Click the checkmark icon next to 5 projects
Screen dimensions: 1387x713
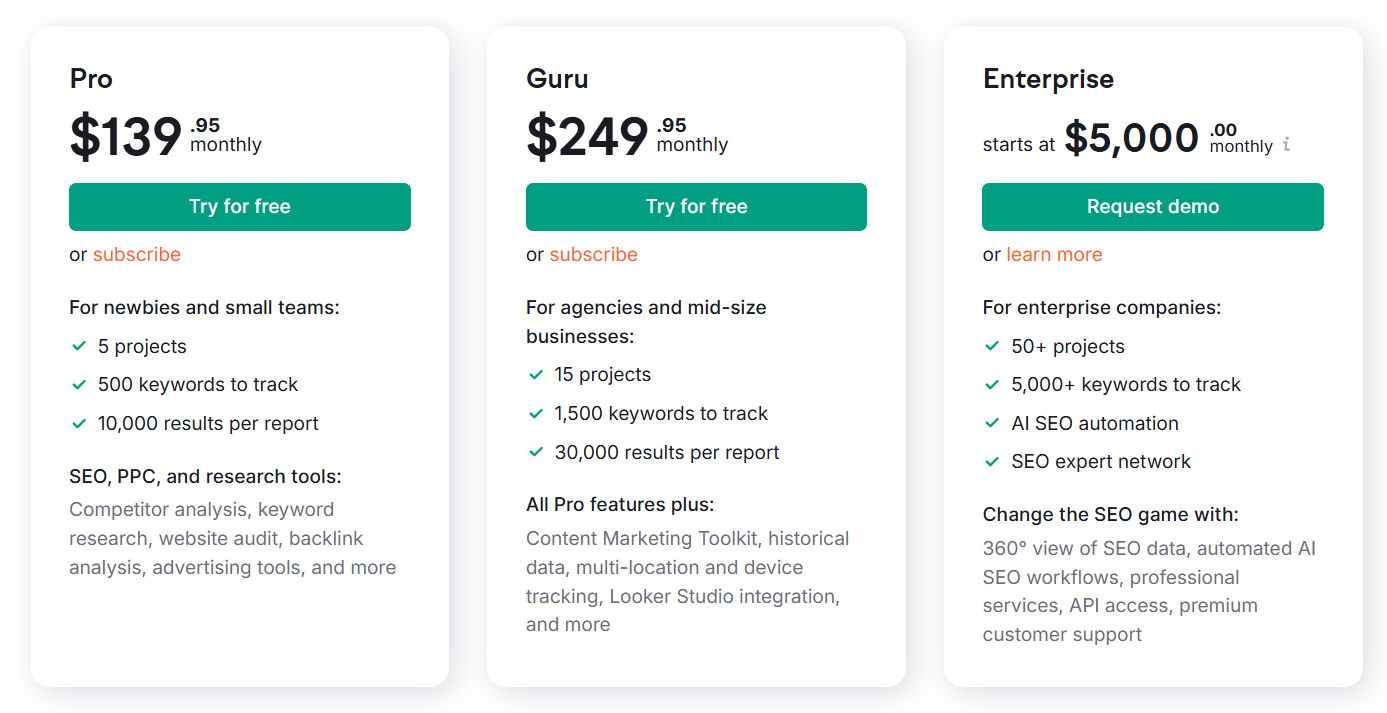tap(79, 346)
